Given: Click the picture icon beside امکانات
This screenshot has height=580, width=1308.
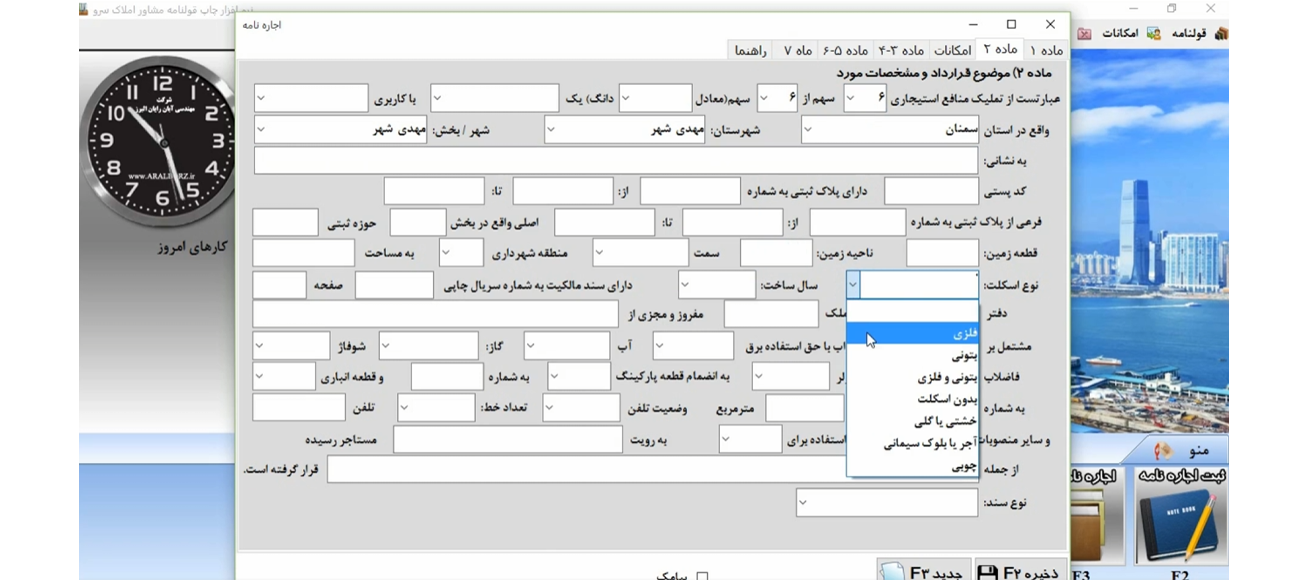Looking at the screenshot, I should click(x=1153, y=33).
